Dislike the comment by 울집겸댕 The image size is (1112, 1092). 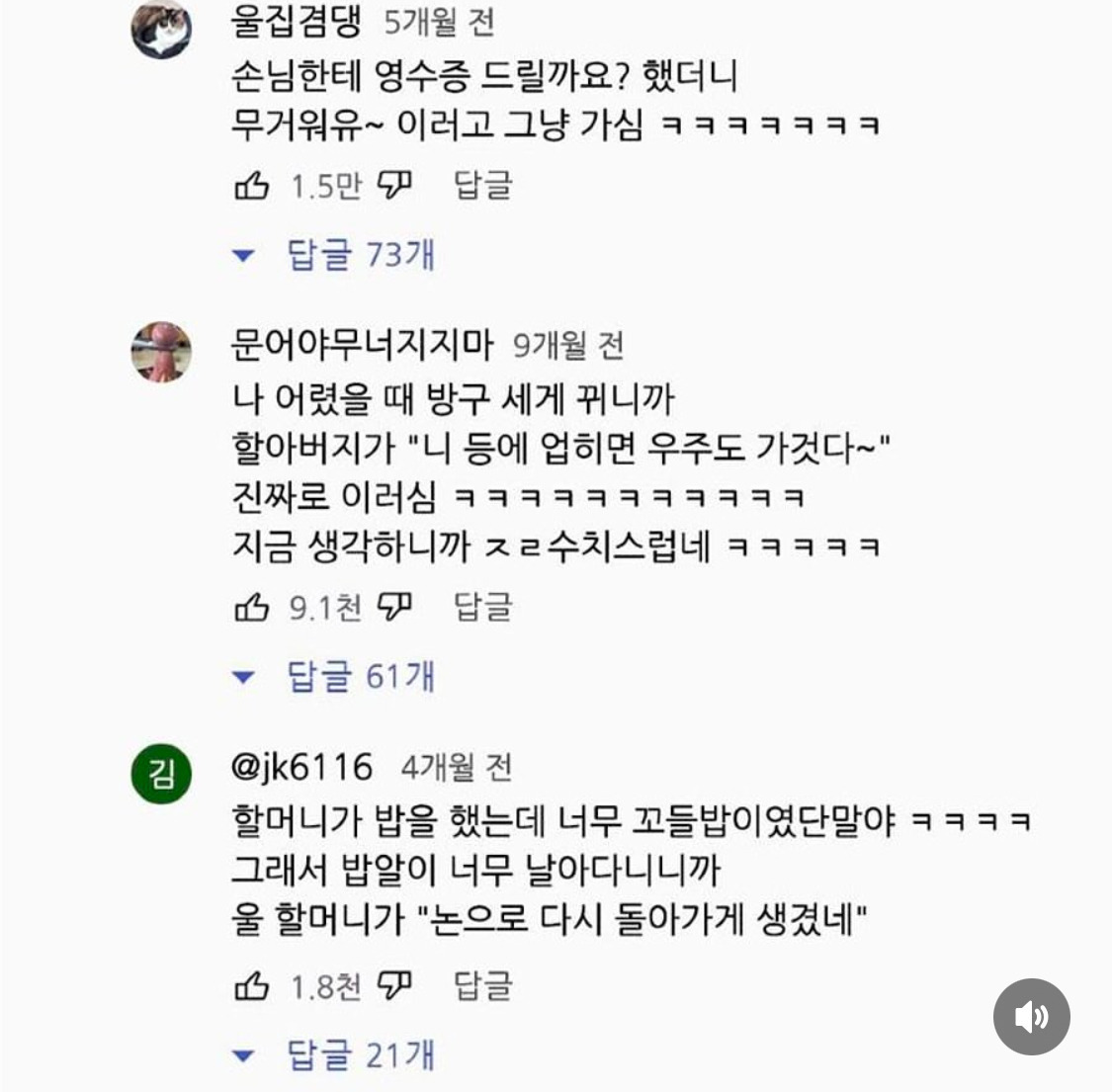(395, 186)
